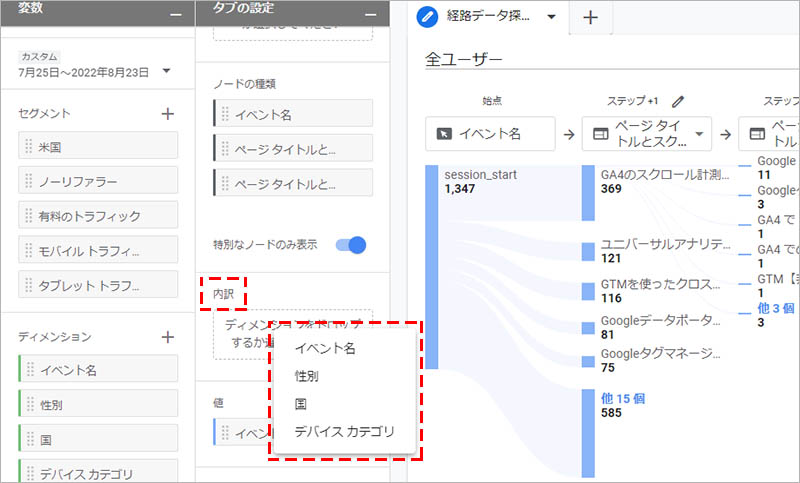Click the plus icon to add a segment

click(x=167, y=114)
